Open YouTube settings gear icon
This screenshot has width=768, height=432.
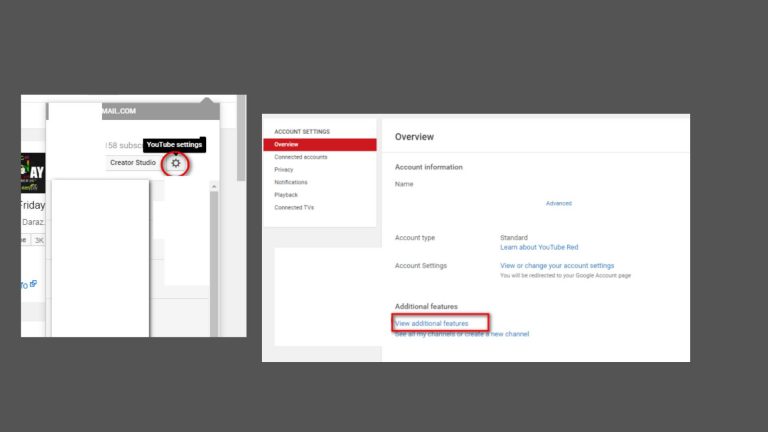[x=176, y=163]
